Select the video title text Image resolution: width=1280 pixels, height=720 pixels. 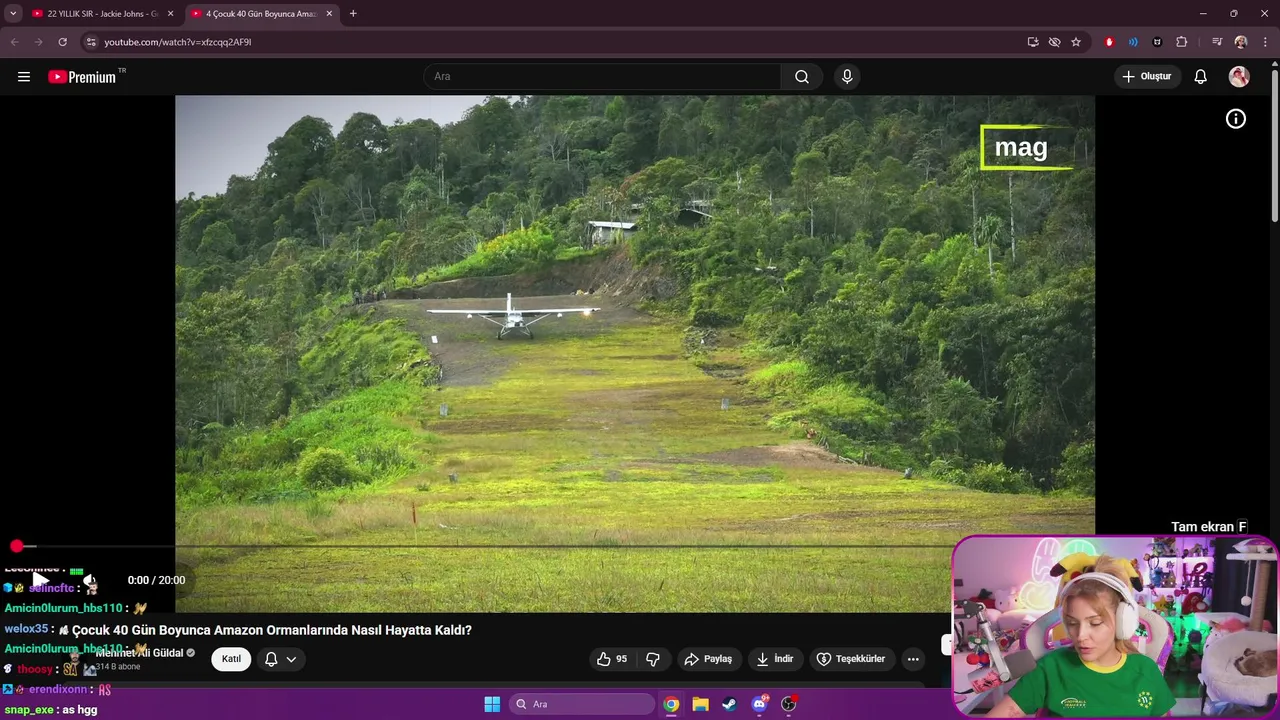tap(265, 630)
